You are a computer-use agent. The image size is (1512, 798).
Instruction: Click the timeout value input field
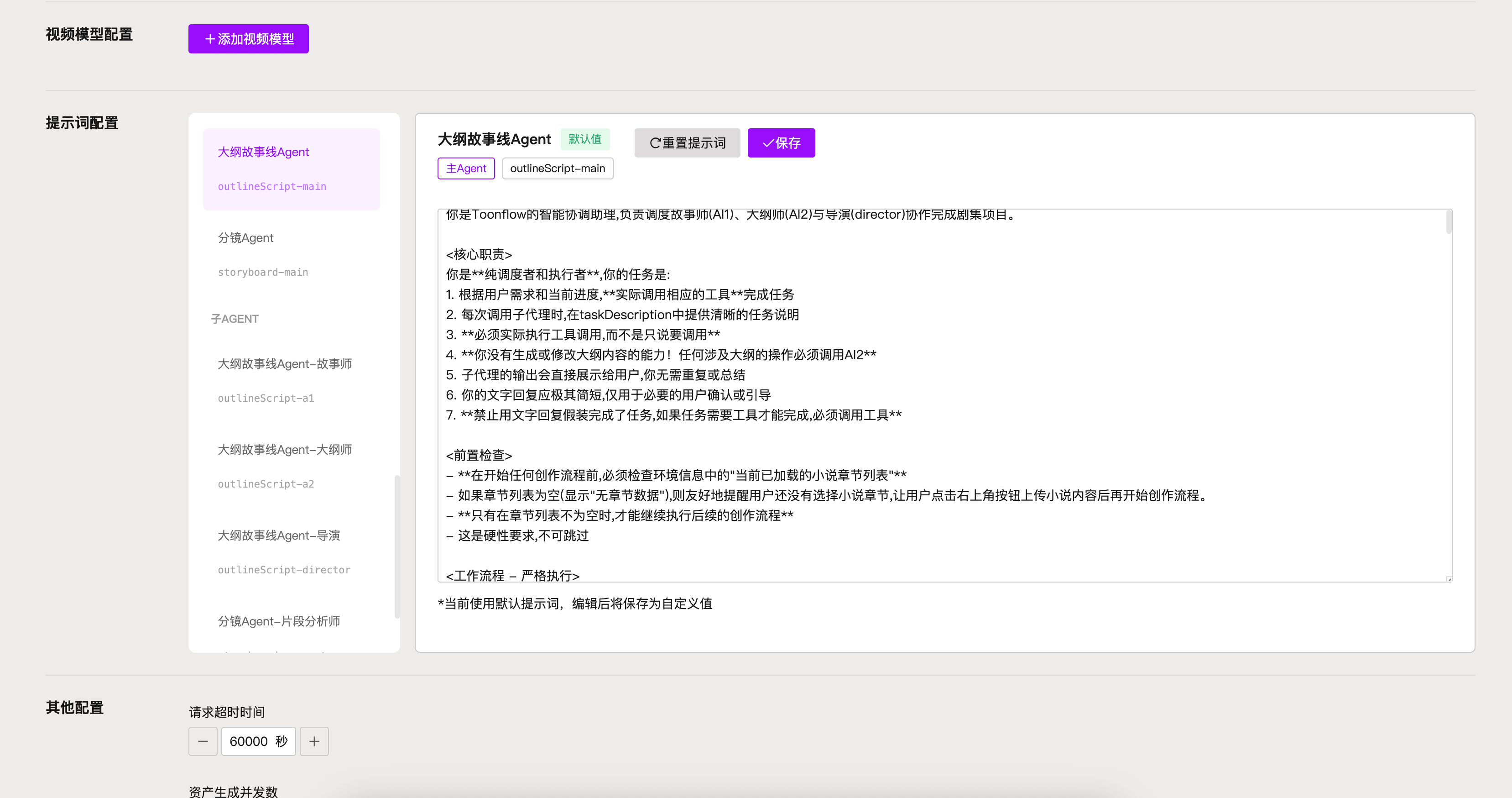251,741
